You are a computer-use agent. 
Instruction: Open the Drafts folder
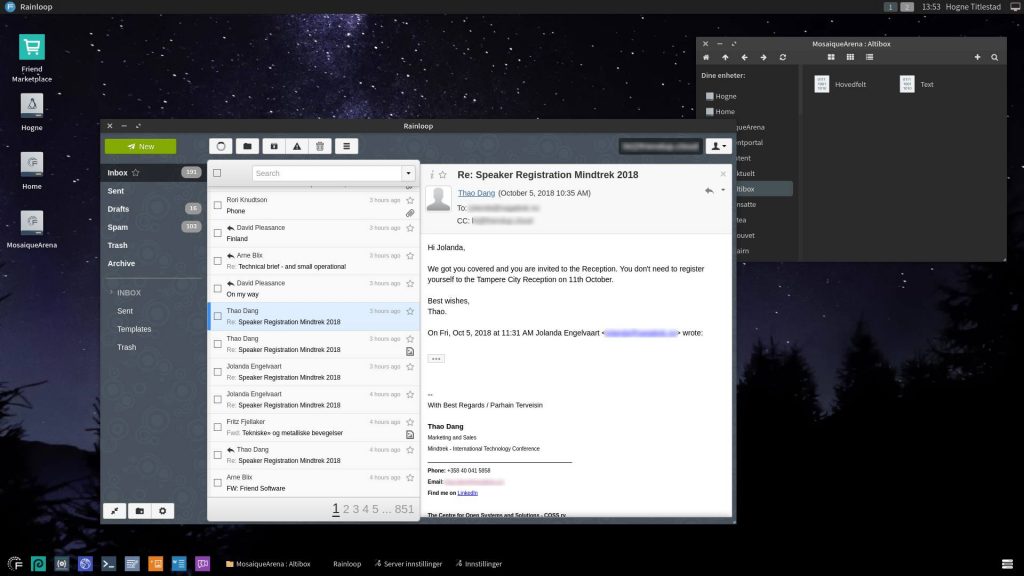118,209
